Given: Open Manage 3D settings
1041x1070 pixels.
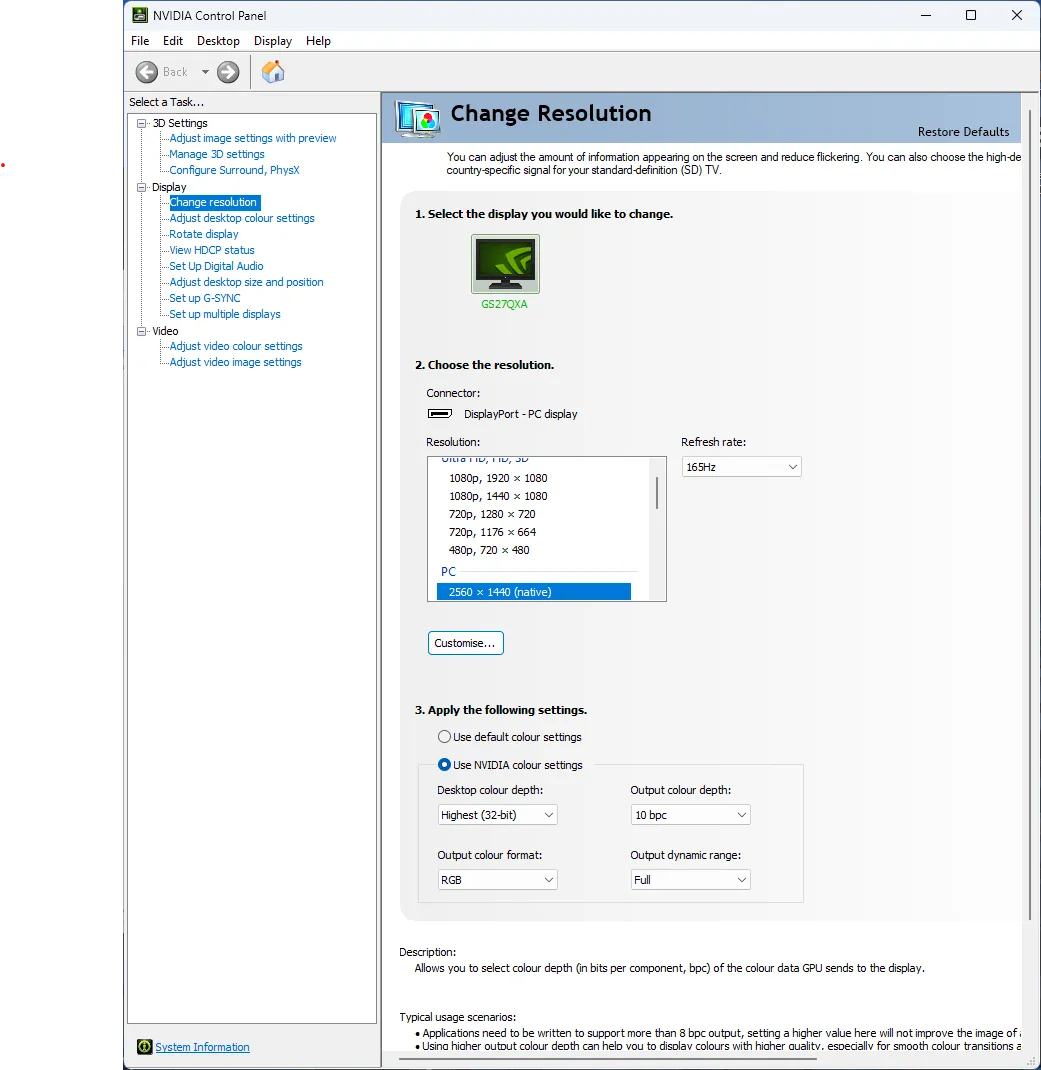Looking at the screenshot, I should pos(217,154).
